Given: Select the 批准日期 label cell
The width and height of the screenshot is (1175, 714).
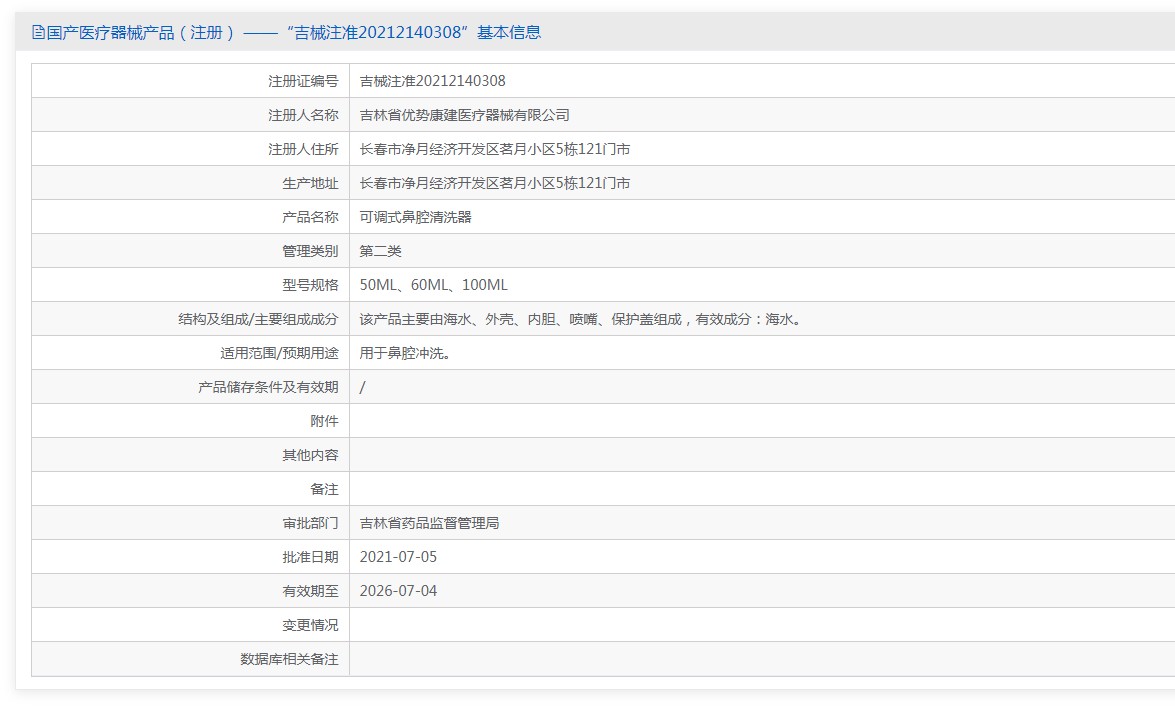Looking at the screenshot, I should coord(190,557).
